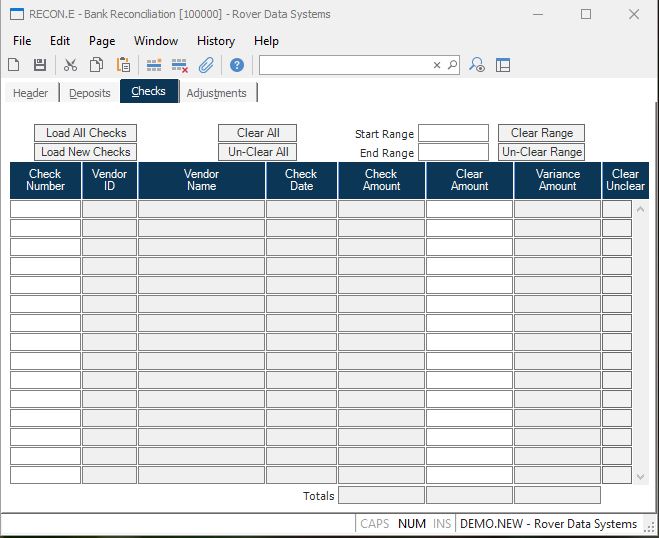Screen dimensions: 659x538
Task: Click the magnifier icon in search box
Action: coord(452,65)
